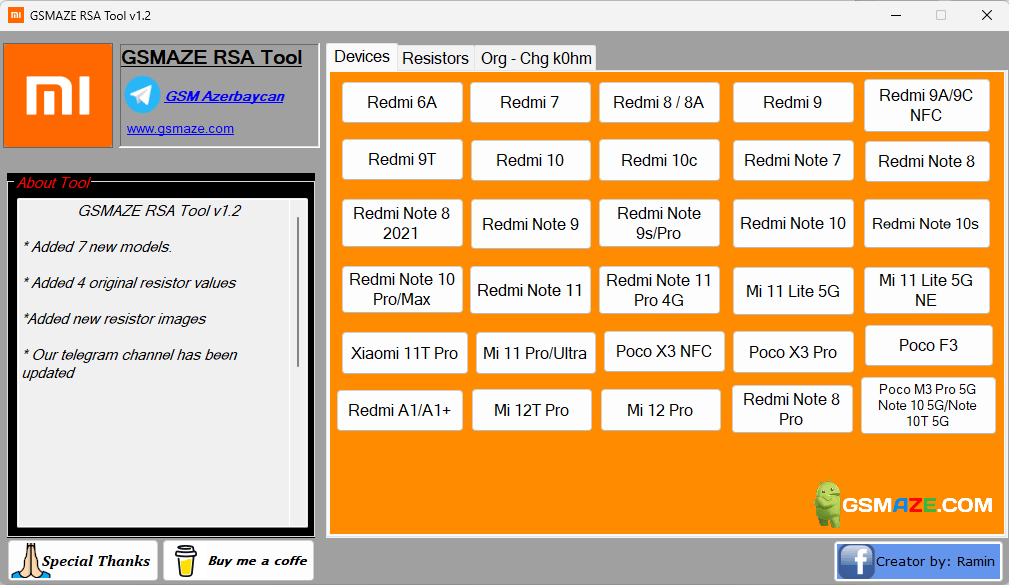Click the praying hands icon on Special Thanks
Image resolution: width=1009 pixels, height=585 pixels.
(29, 560)
